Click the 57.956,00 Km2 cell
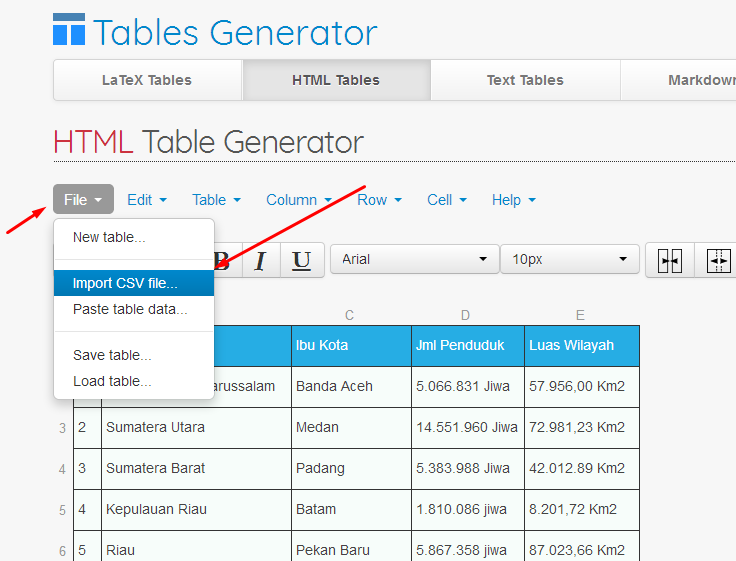The height and width of the screenshot is (561, 736). point(582,387)
